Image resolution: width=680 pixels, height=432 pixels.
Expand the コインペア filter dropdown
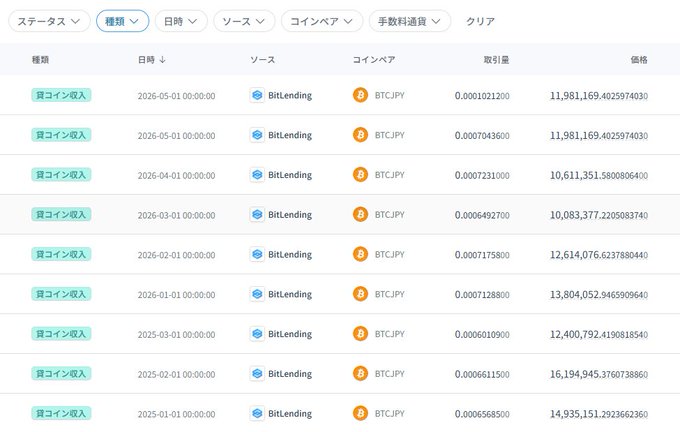(x=322, y=21)
